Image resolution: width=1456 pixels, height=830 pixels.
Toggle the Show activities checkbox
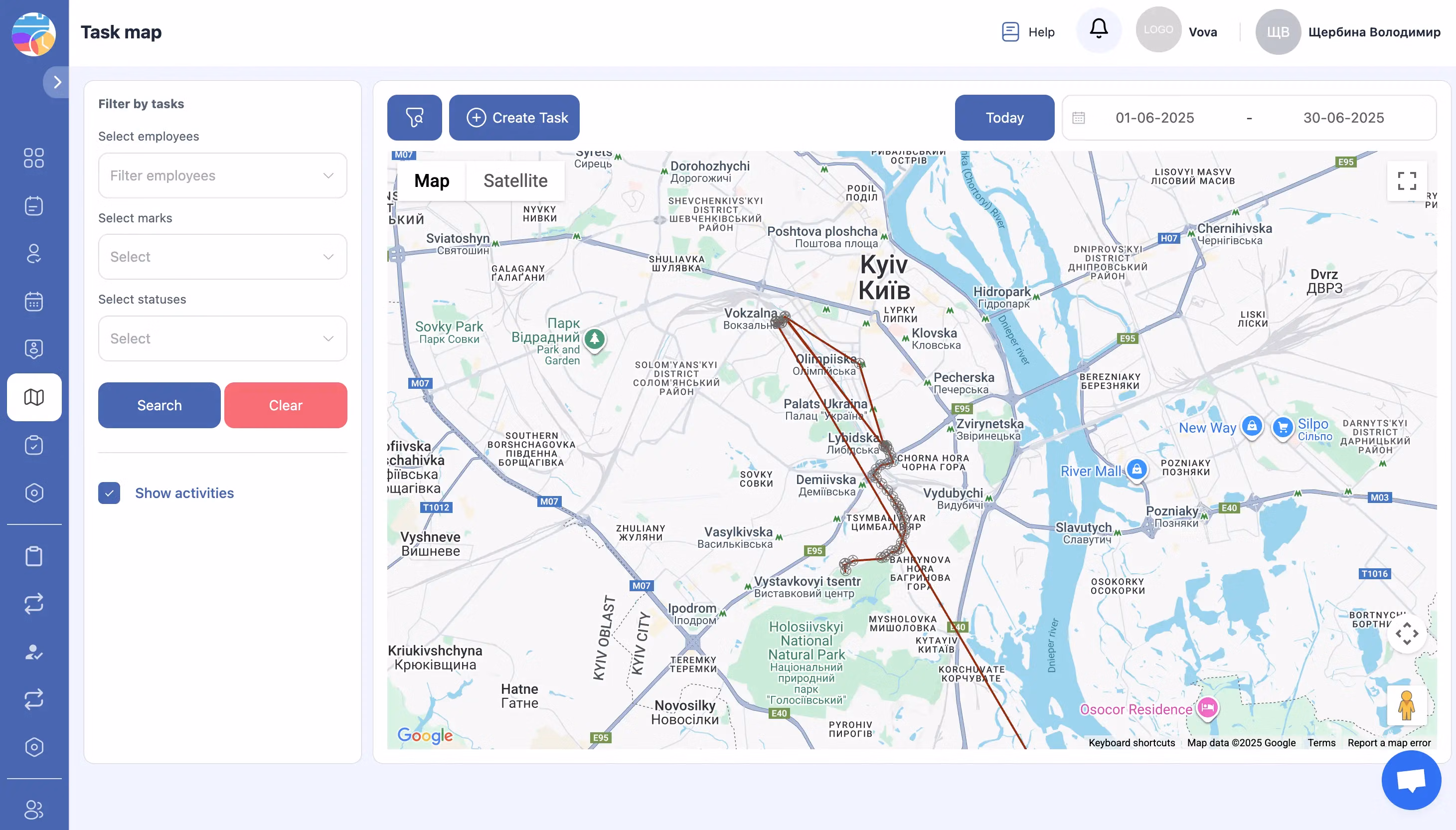pyautogui.click(x=110, y=493)
